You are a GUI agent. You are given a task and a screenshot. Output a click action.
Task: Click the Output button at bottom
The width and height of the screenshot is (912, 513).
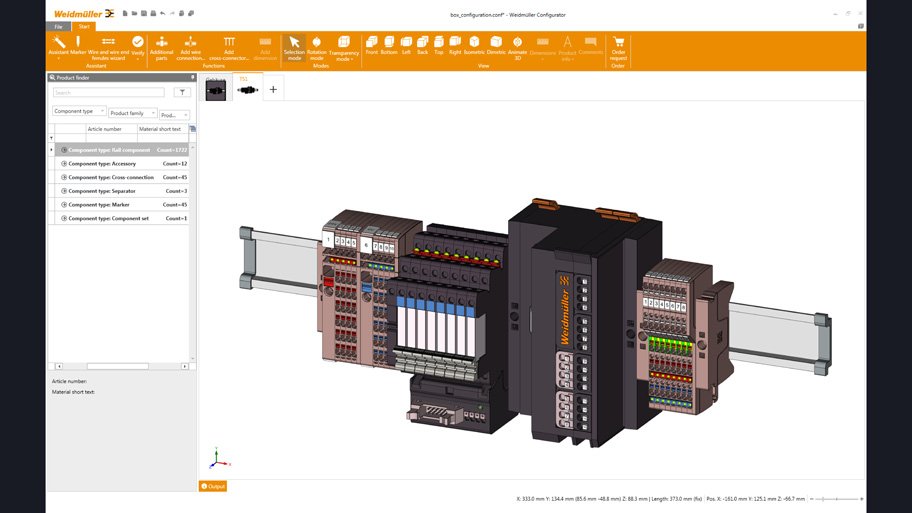213,486
